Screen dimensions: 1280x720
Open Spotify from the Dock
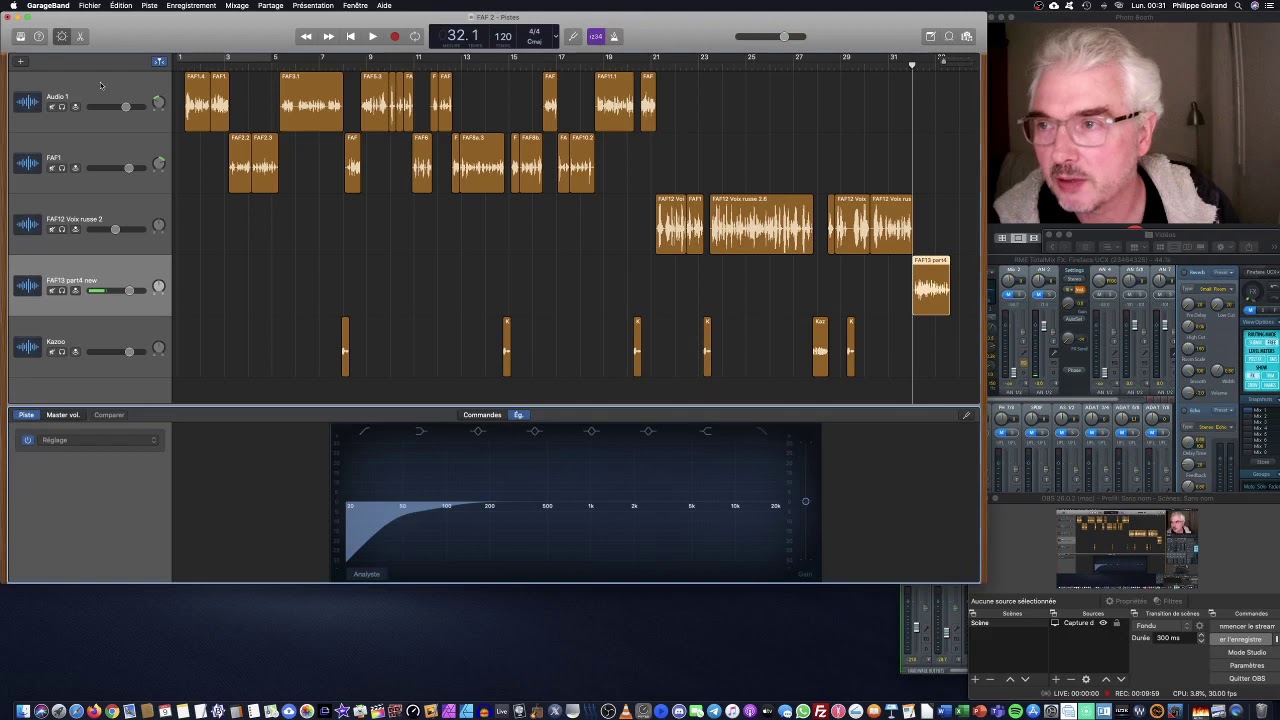(x=1015, y=711)
